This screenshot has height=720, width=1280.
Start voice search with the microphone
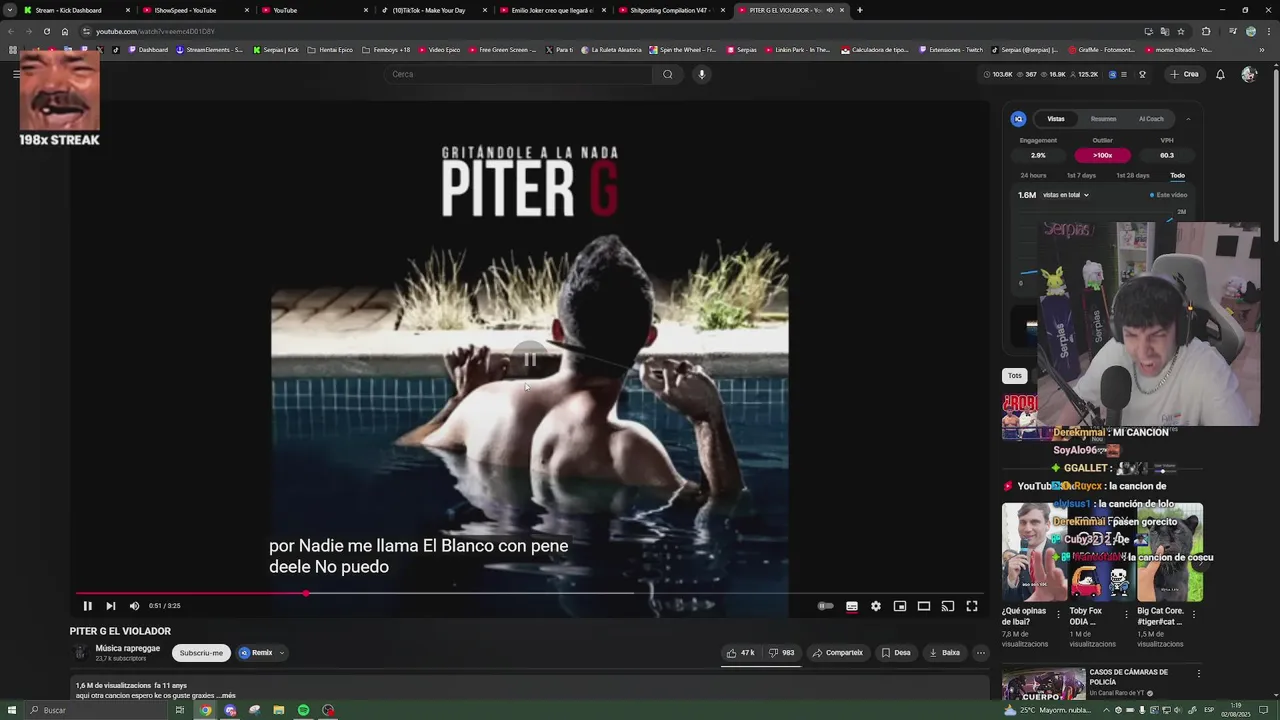click(702, 74)
